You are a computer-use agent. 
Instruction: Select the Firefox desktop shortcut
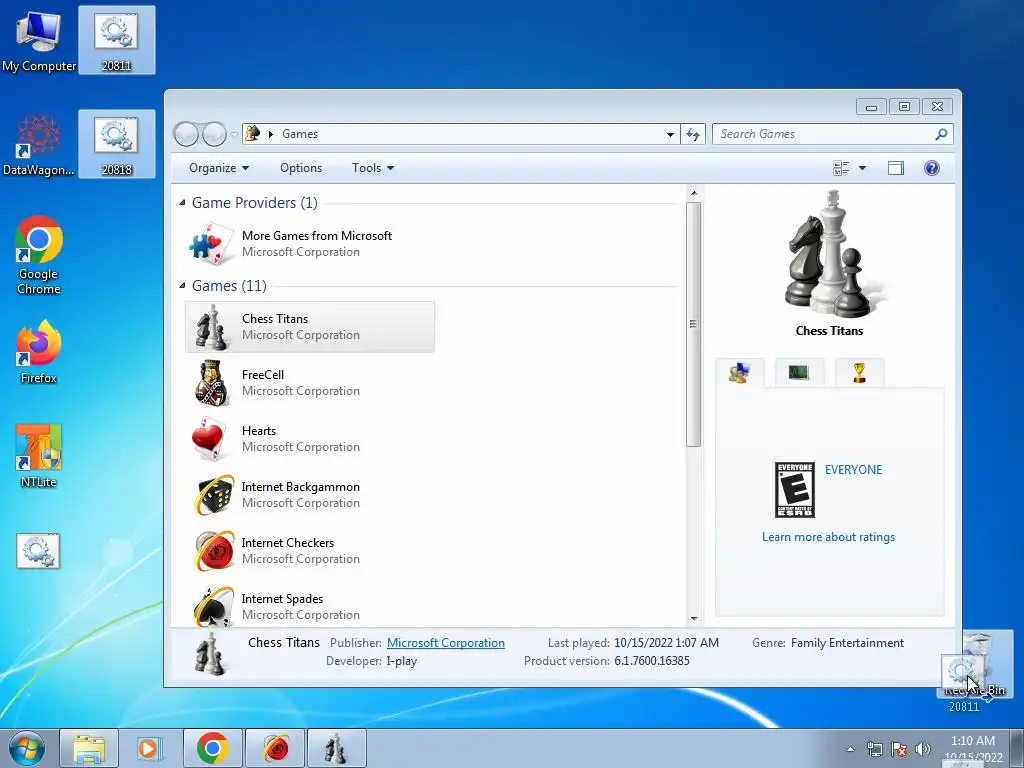point(39,351)
